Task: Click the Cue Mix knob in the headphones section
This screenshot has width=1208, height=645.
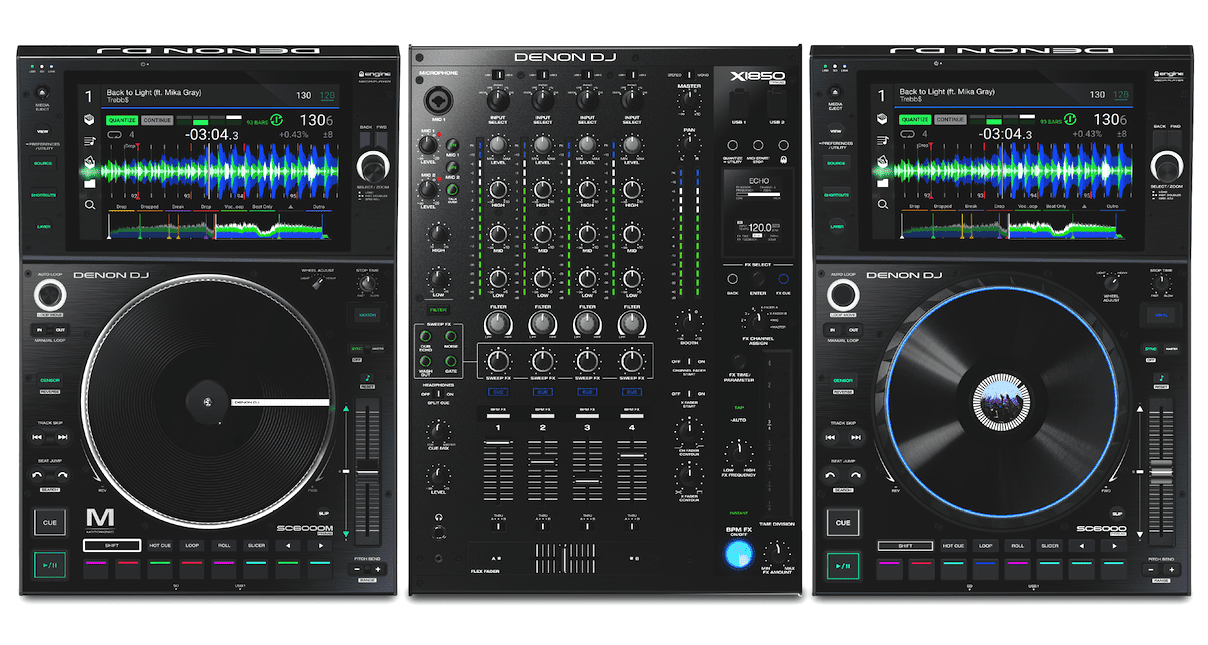Action: point(438,432)
